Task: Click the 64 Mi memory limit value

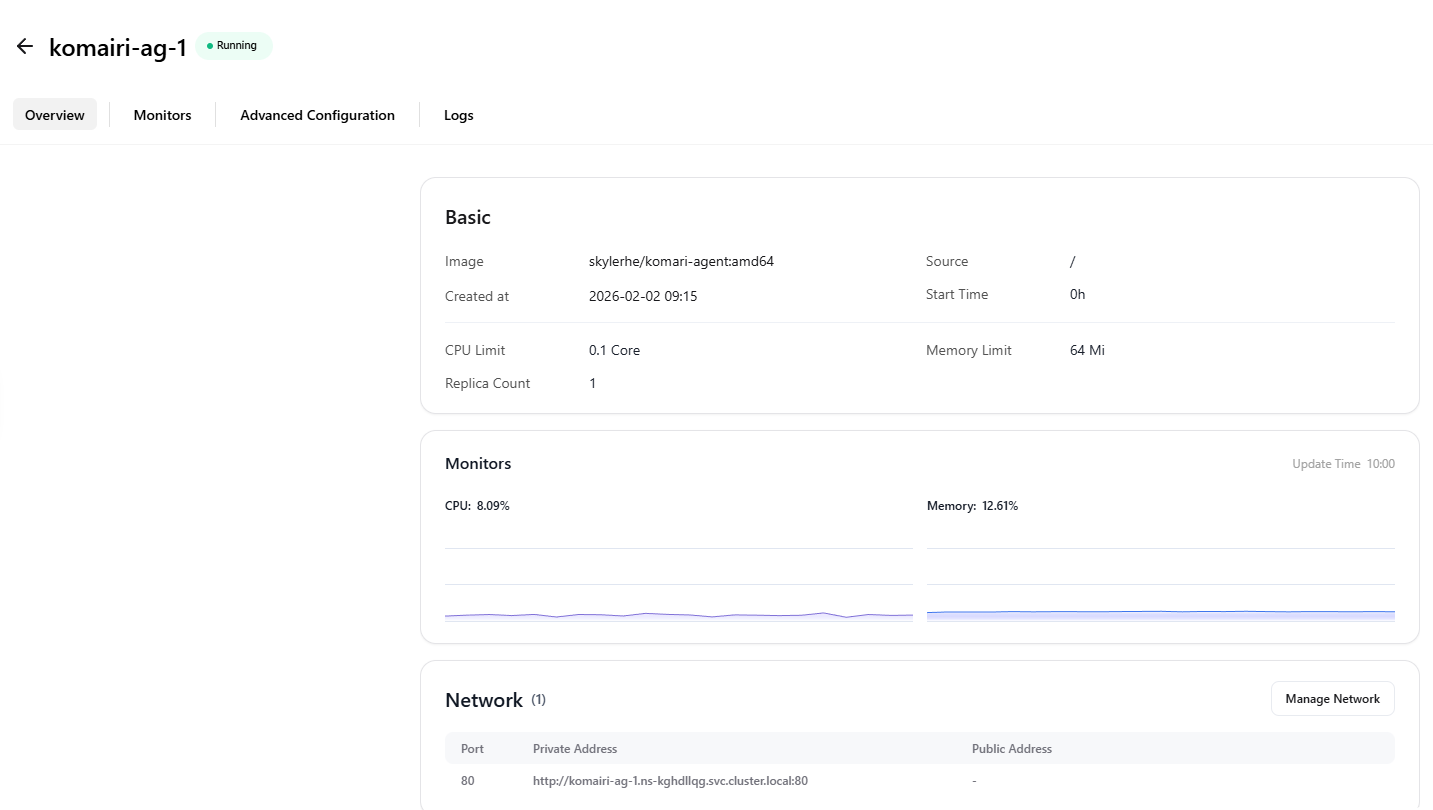Action: (x=1087, y=351)
